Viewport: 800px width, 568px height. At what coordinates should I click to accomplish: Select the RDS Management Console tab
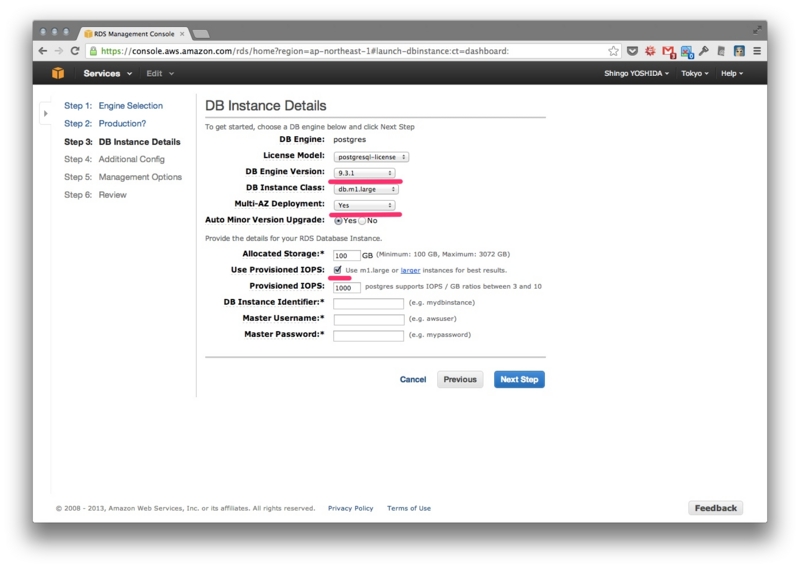tap(134, 34)
